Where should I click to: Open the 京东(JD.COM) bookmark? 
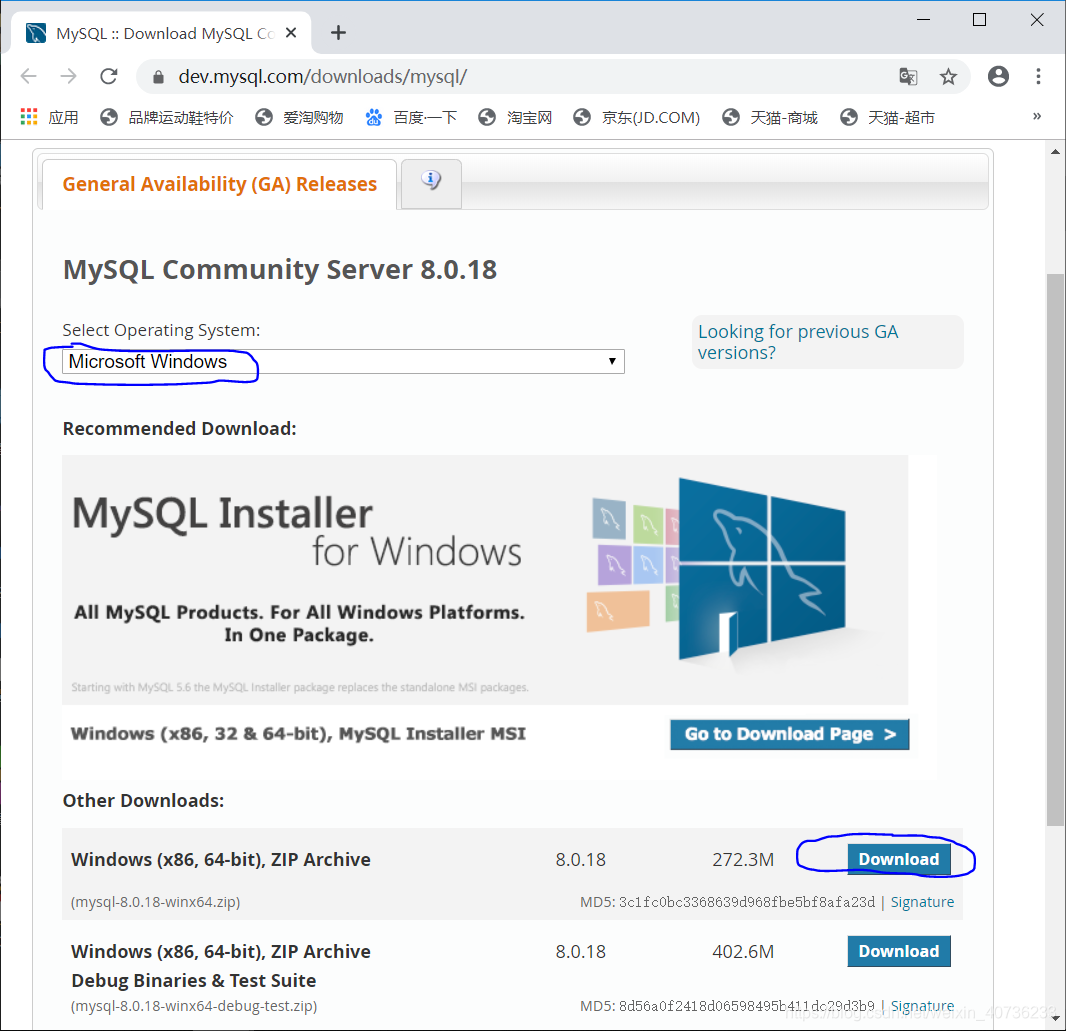click(636, 117)
